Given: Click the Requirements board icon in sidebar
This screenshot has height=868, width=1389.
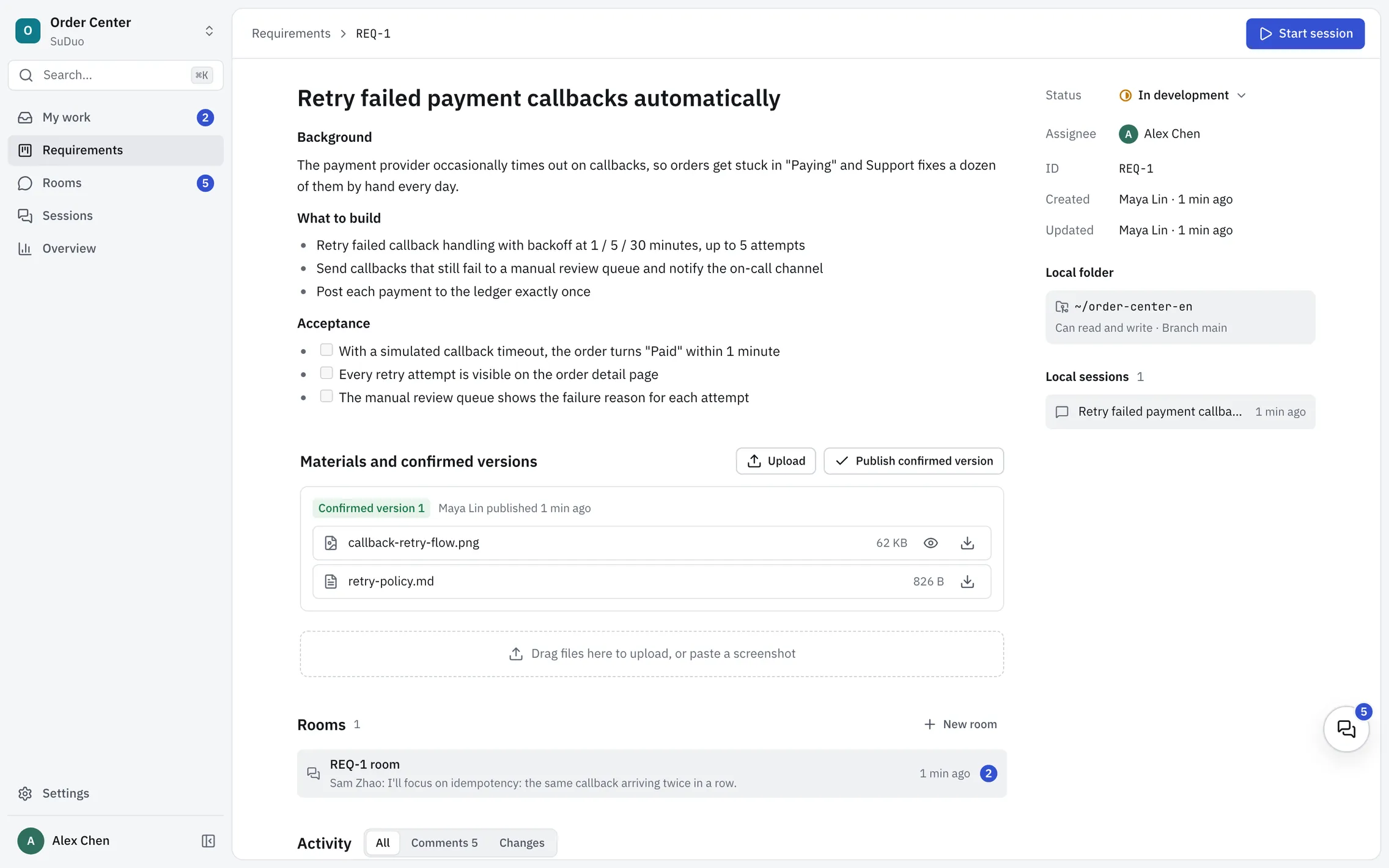Looking at the screenshot, I should pos(25,150).
